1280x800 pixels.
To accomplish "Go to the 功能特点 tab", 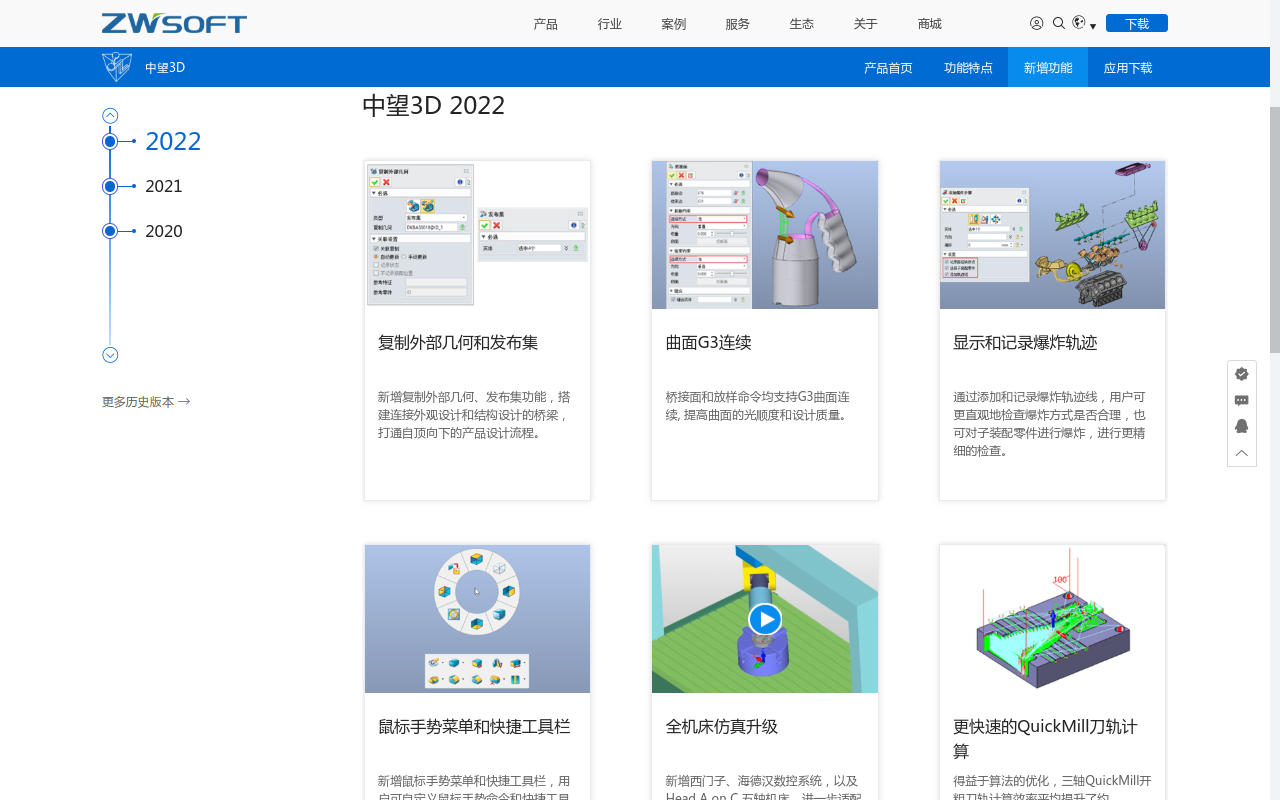I will [x=968, y=68].
